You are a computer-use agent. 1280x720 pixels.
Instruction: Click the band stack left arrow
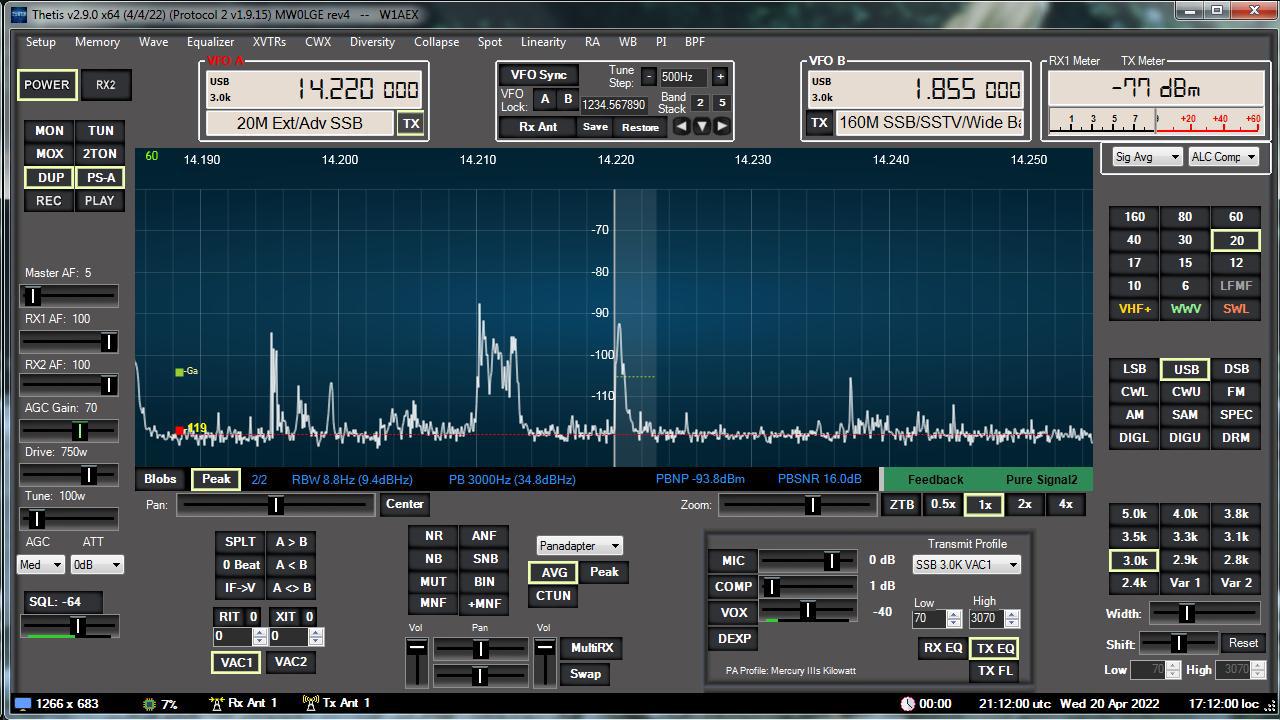[x=681, y=126]
